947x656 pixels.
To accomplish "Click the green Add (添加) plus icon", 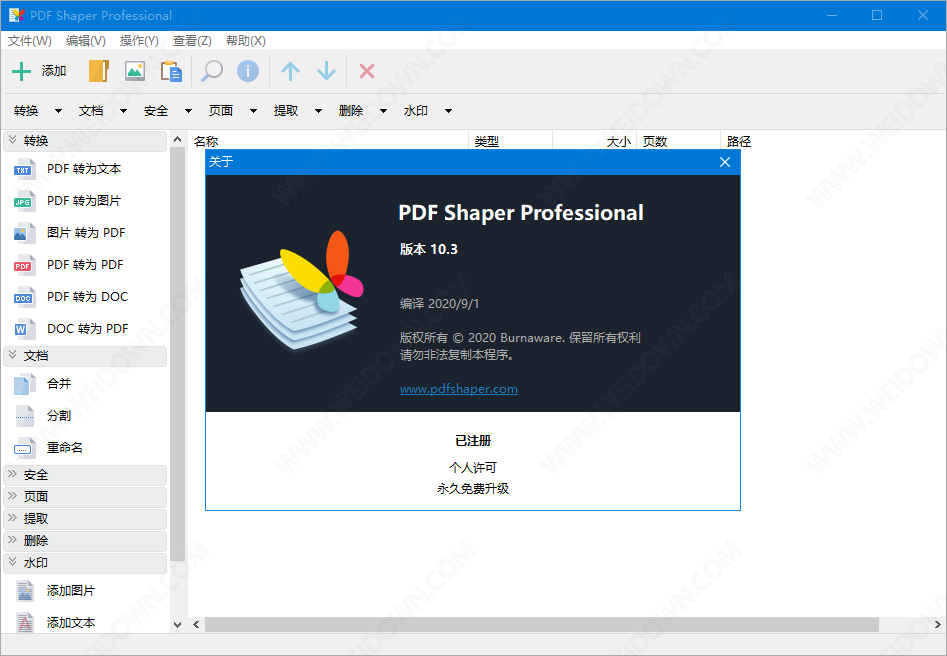I will point(21,71).
